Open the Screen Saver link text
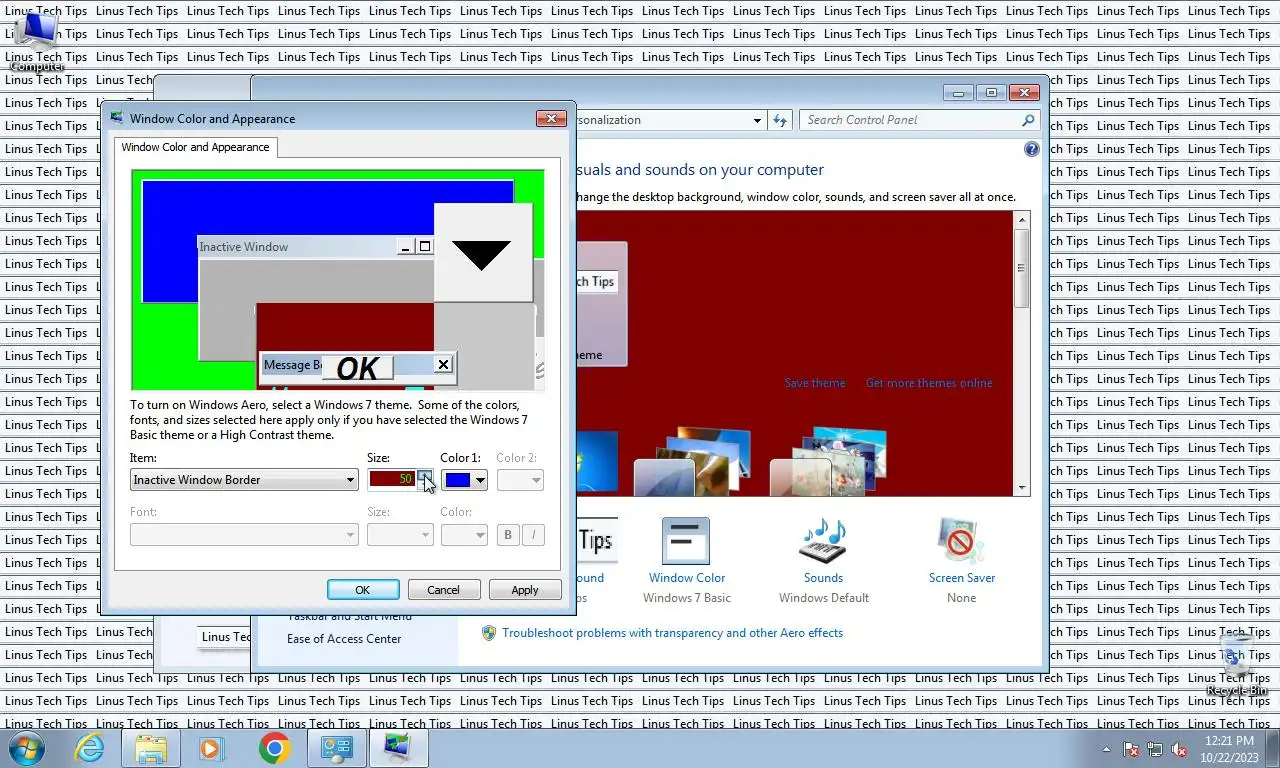This screenshot has height=768, width=1280. coord(962,578)
